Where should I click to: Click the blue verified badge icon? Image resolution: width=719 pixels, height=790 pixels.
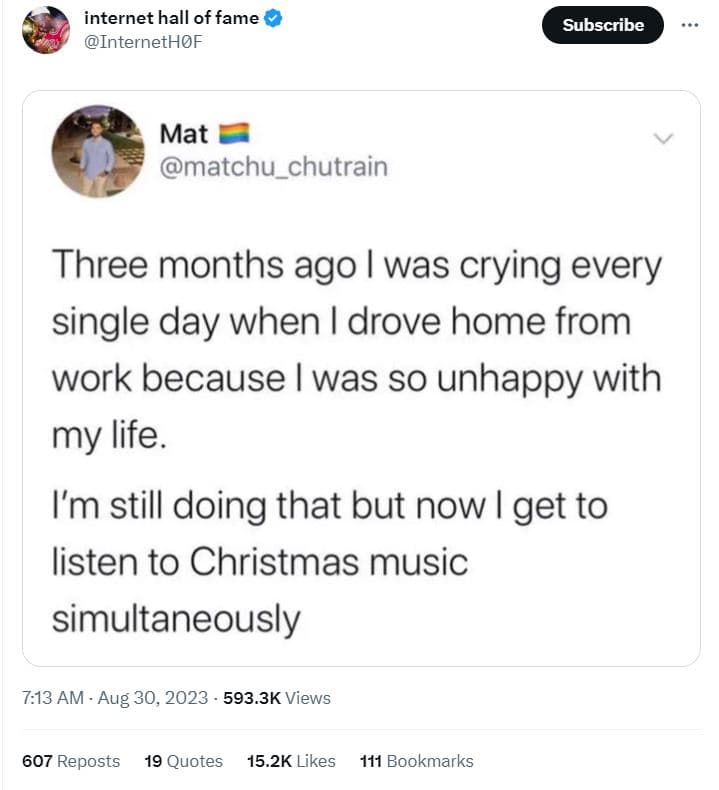coord(273,18)
